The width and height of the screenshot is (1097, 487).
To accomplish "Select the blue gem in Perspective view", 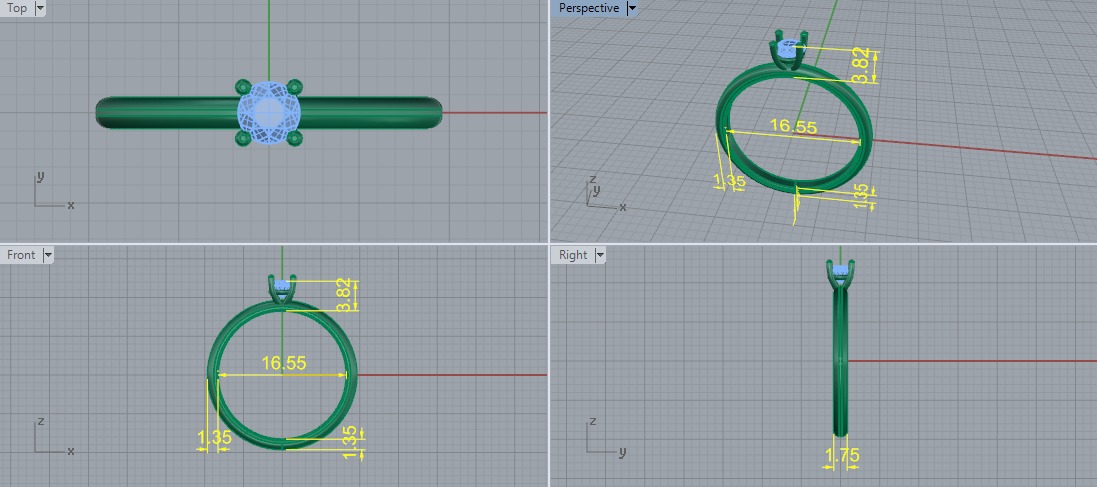I will tap(790, 50).
